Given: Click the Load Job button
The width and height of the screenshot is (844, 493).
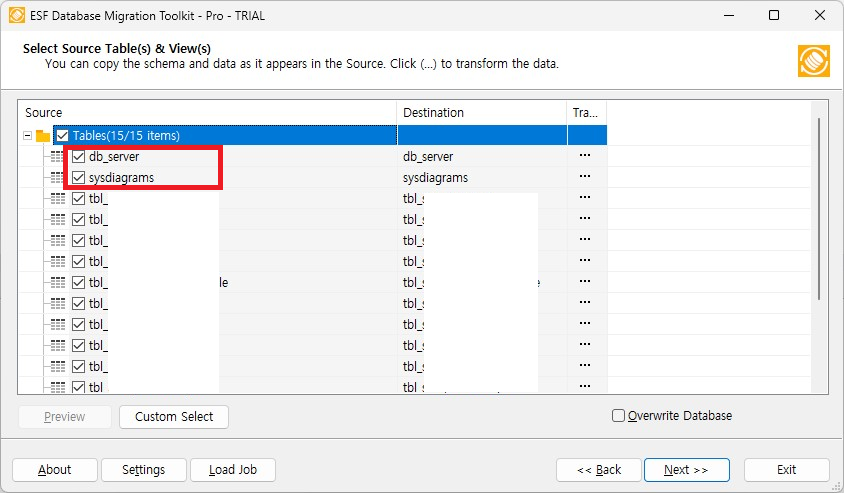Looking at the screenshot, I should click(x=233, y=470).
